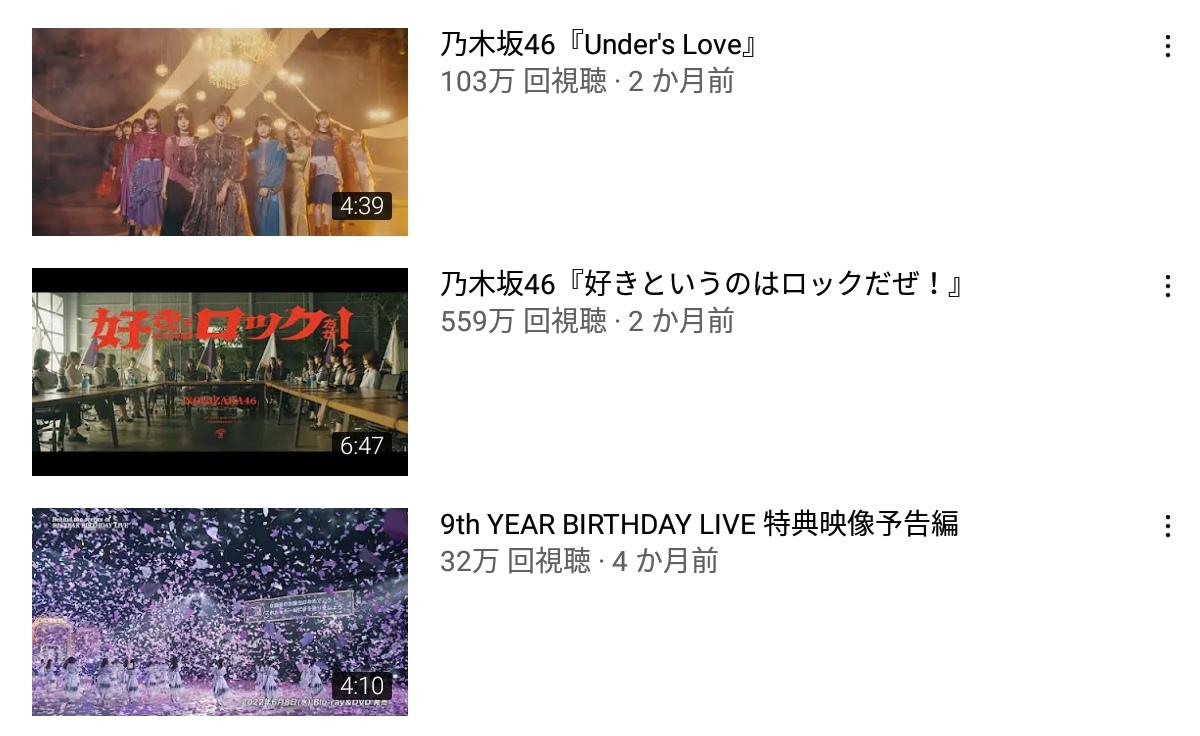Click the 4:39 duration badge
1200x736 pixels.
point(362,206)
